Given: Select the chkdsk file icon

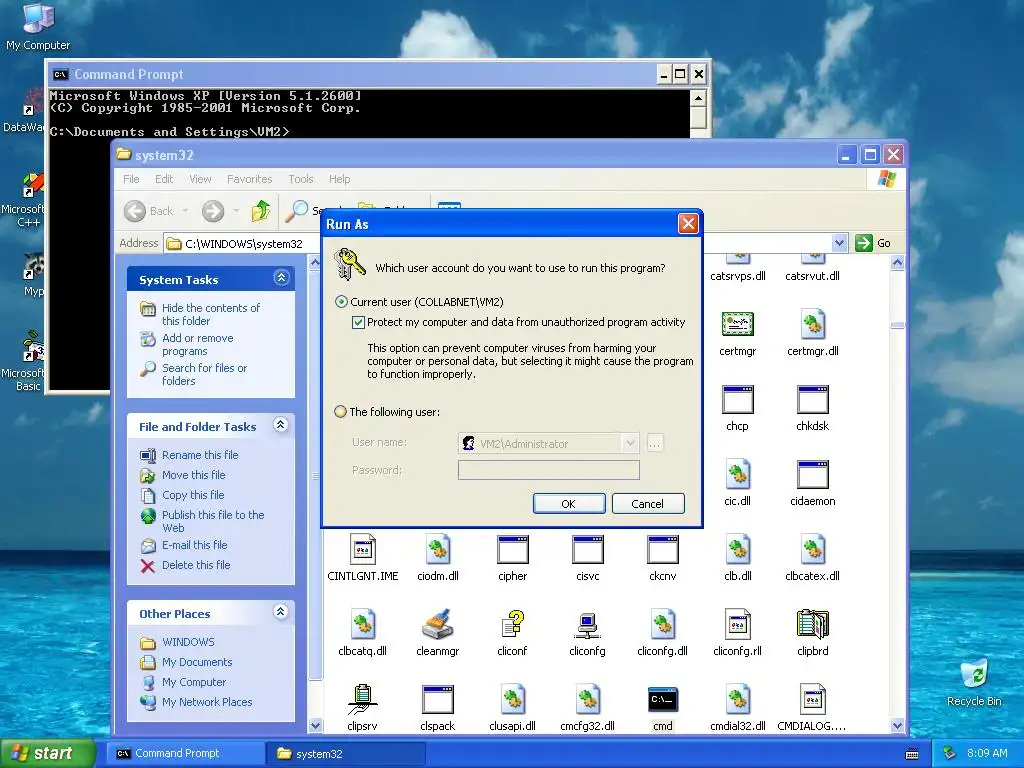Looking at the screenshot, I should coord(812,400).
